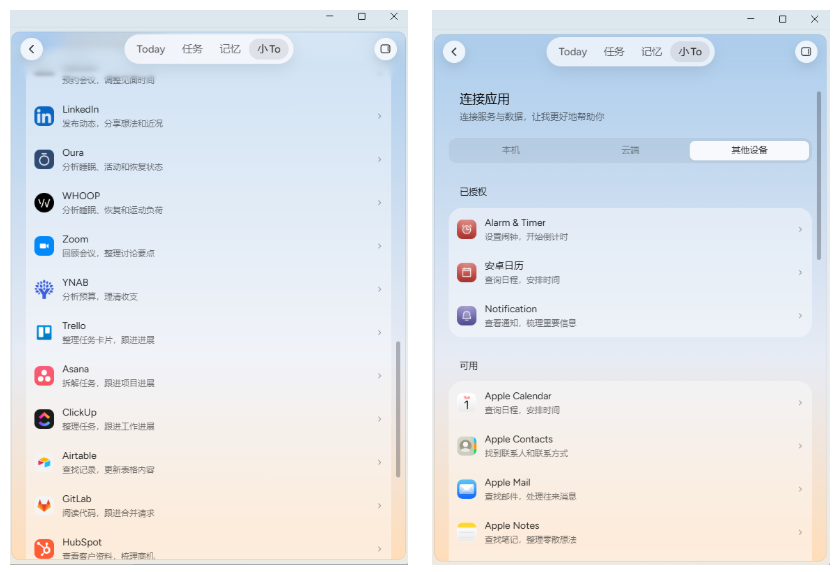
Task: Expand the GitLab row chevron
Action: click(379, 506)
